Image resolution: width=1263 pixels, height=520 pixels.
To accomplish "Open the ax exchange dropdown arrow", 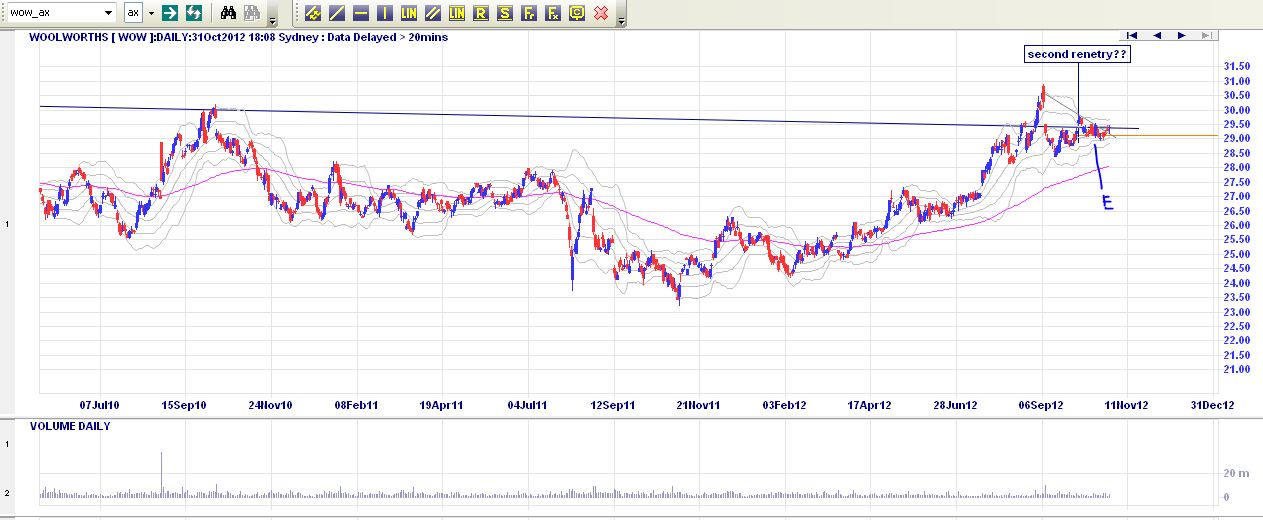I will pyautogui.click(x=151, y=13).
